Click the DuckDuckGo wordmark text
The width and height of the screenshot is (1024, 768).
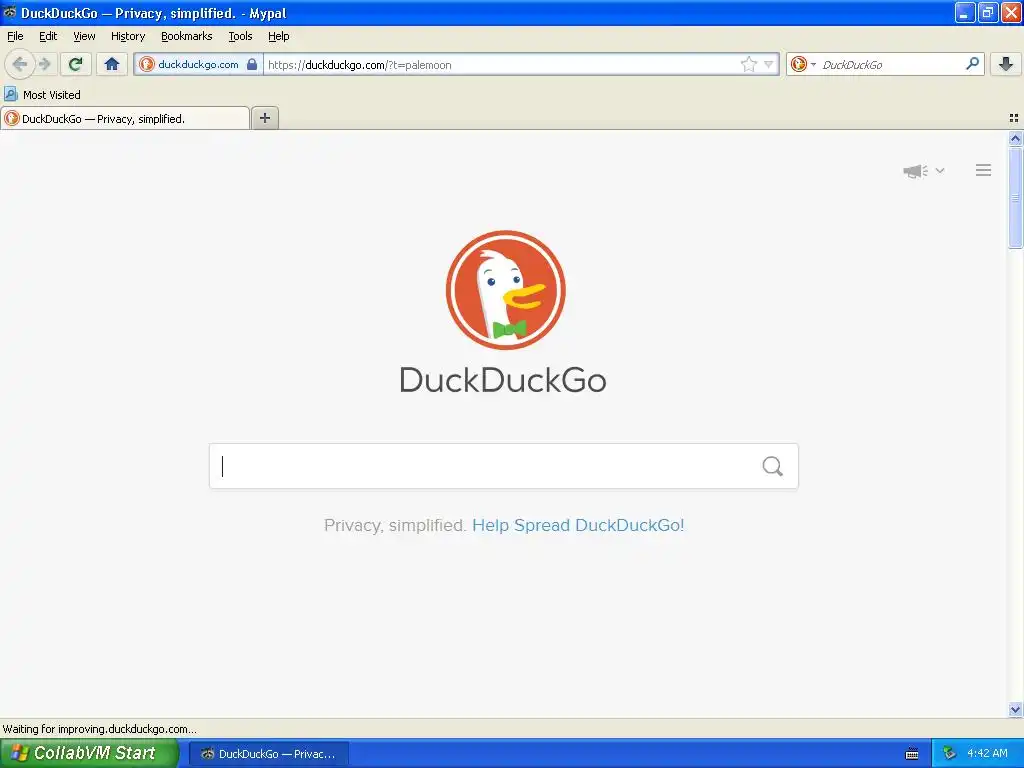[x=503, y=379]
